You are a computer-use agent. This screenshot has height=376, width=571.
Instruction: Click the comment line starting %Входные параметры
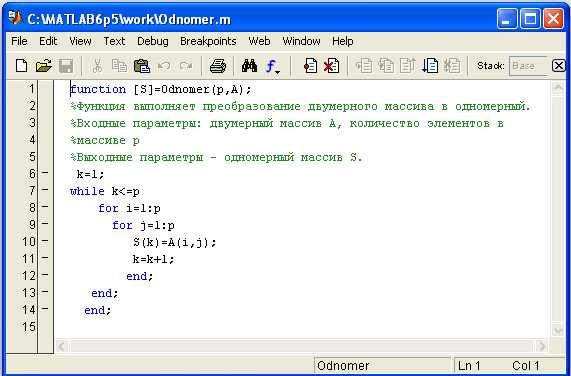tap(287, 124)
